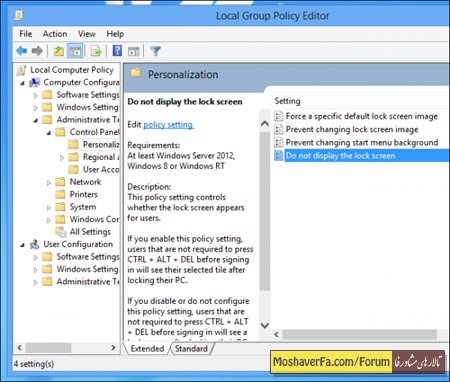This screenshot has height=382, width=450.
Task: Expand Software Settings under User Configuration
Action: (36, 258)
